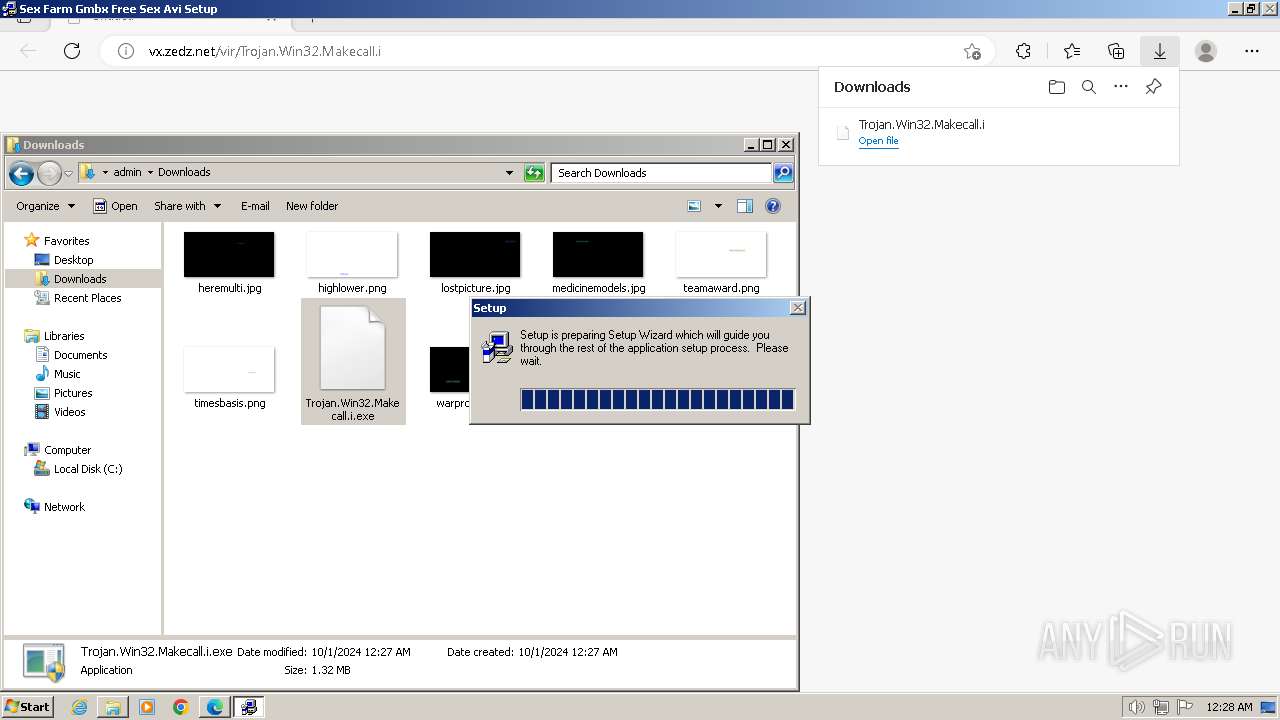Viewport: 1280px width, 720px height.
Task: Open the Explorer address history dropdown
Action: 509,173
